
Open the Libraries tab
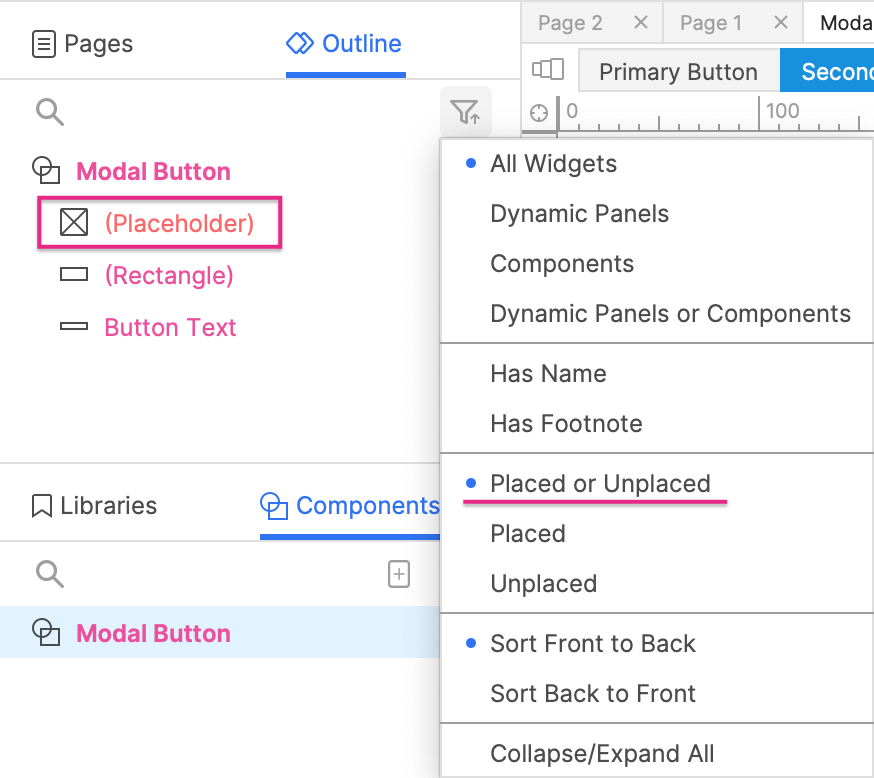(x=94, y=505)
